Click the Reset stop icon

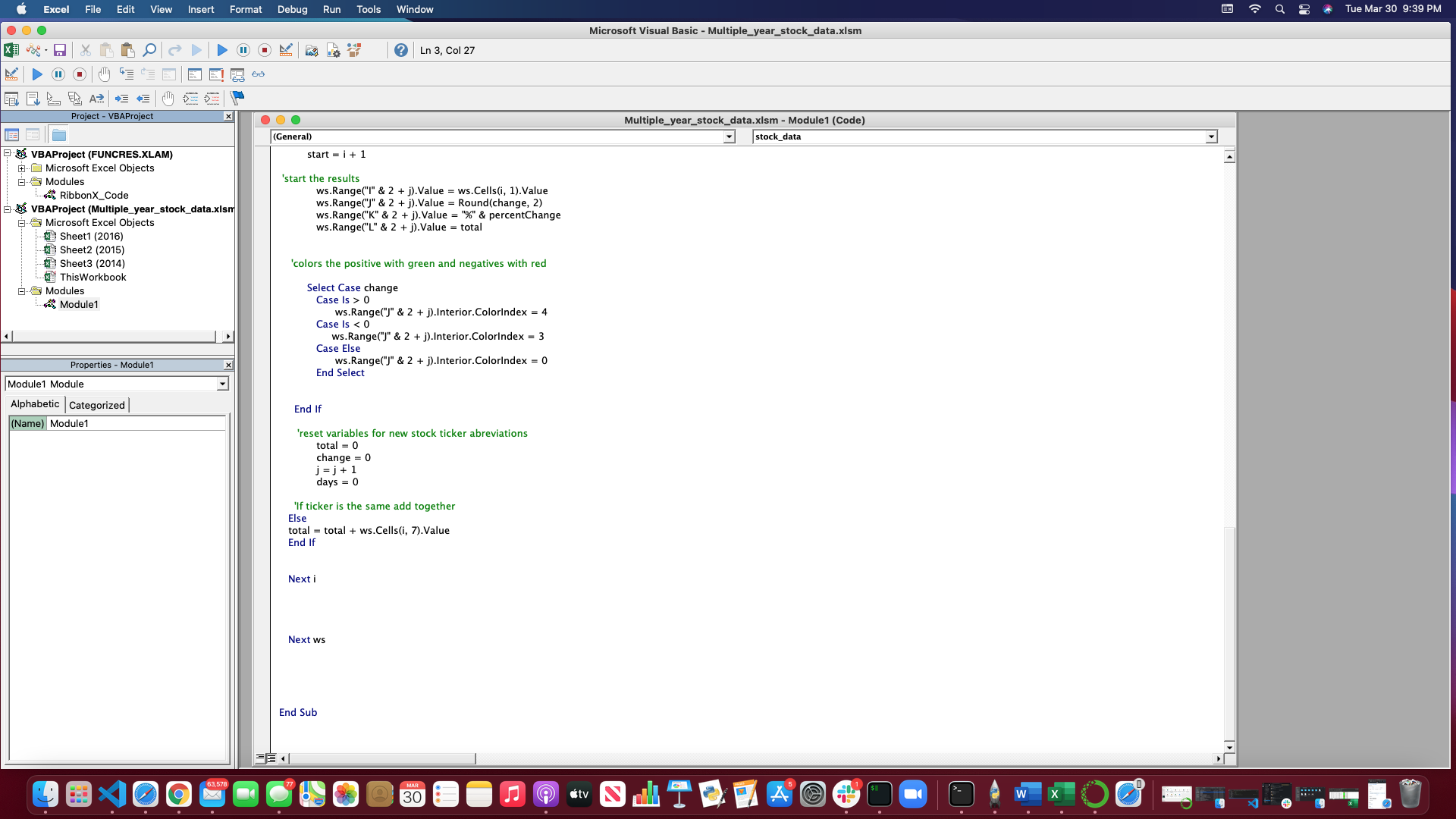click(265, 50)
